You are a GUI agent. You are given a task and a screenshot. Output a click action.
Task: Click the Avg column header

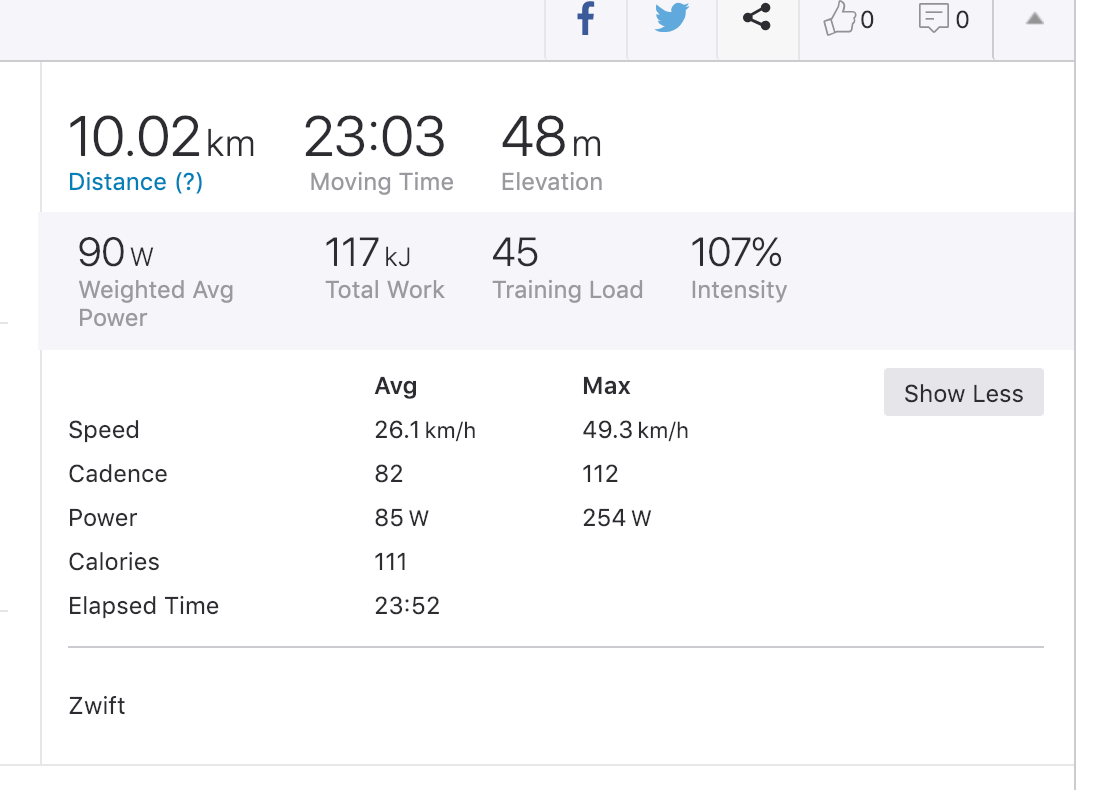click(396, 386)
